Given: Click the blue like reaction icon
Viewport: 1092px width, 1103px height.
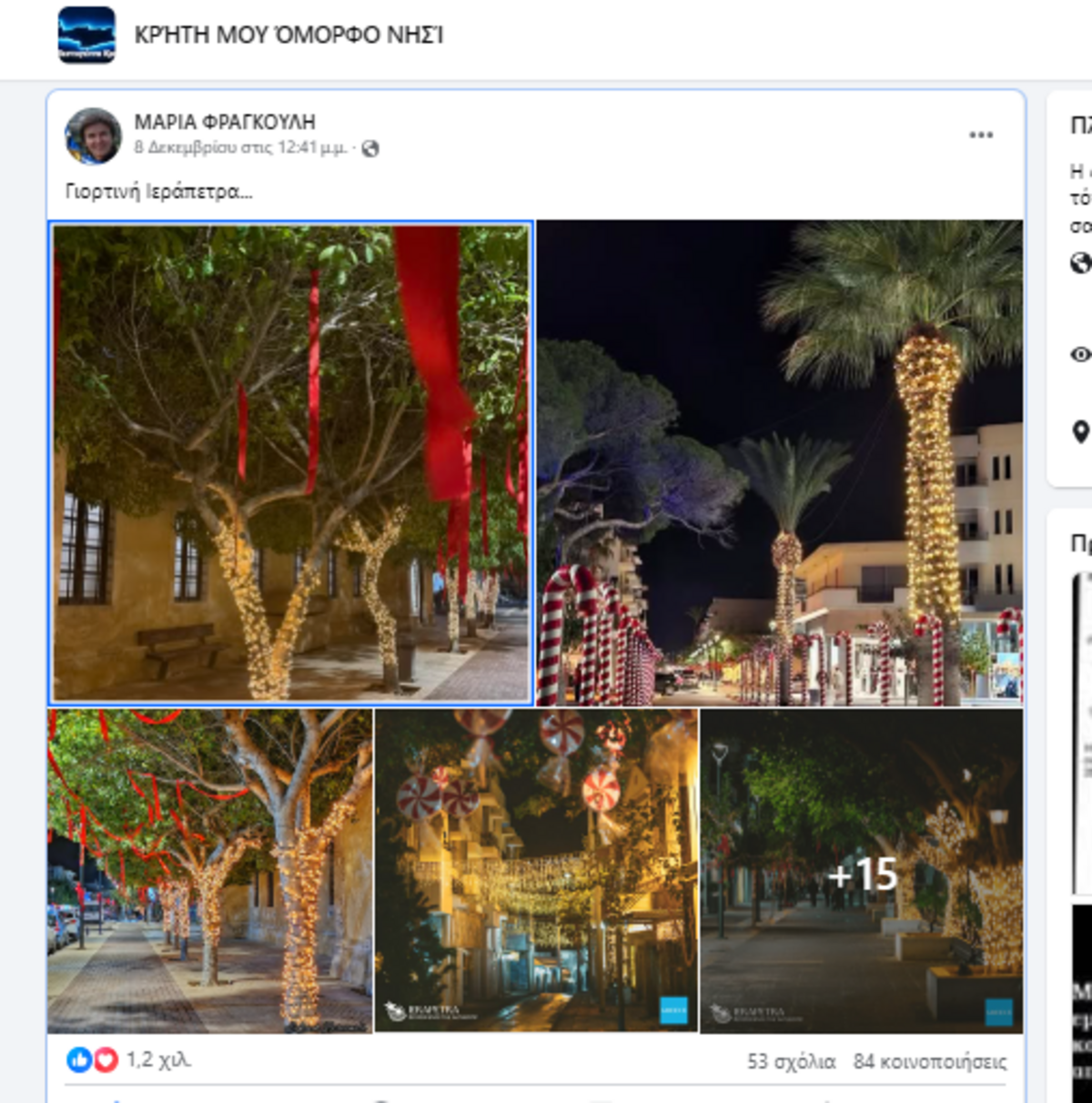Looking at the screenshot, I should coord(79,1059).
